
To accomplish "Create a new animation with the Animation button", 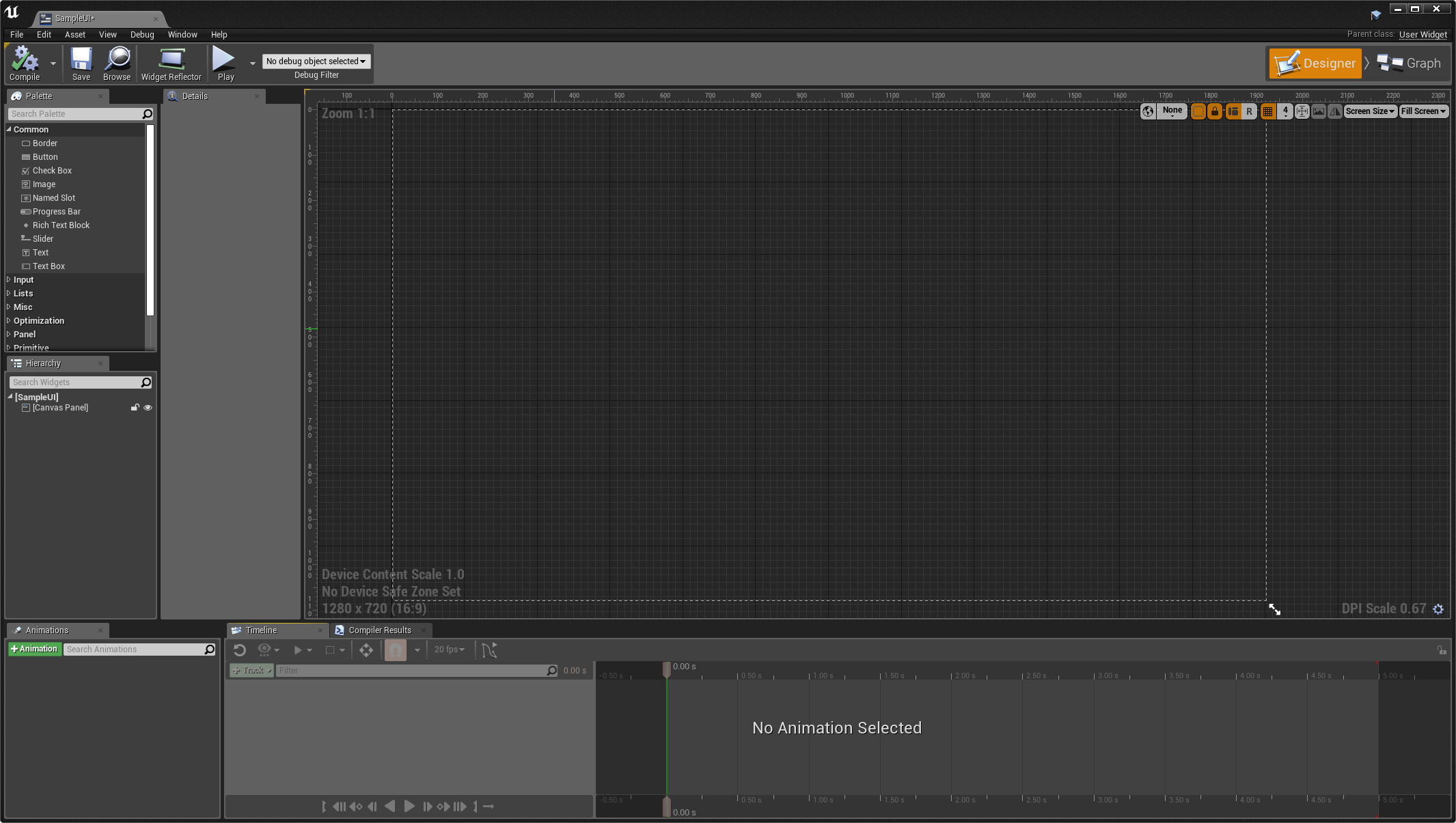I will coord(34,649).
